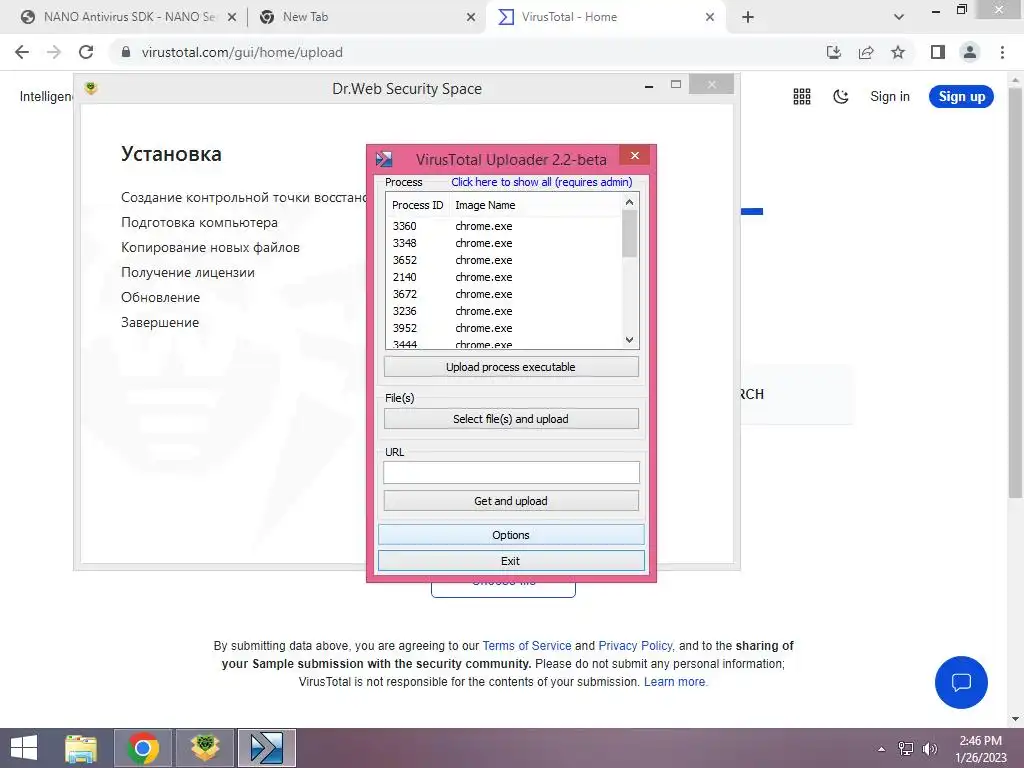Select process 3348 chrome.exe row
This screenshot has width=1024, height=768.
503,243
